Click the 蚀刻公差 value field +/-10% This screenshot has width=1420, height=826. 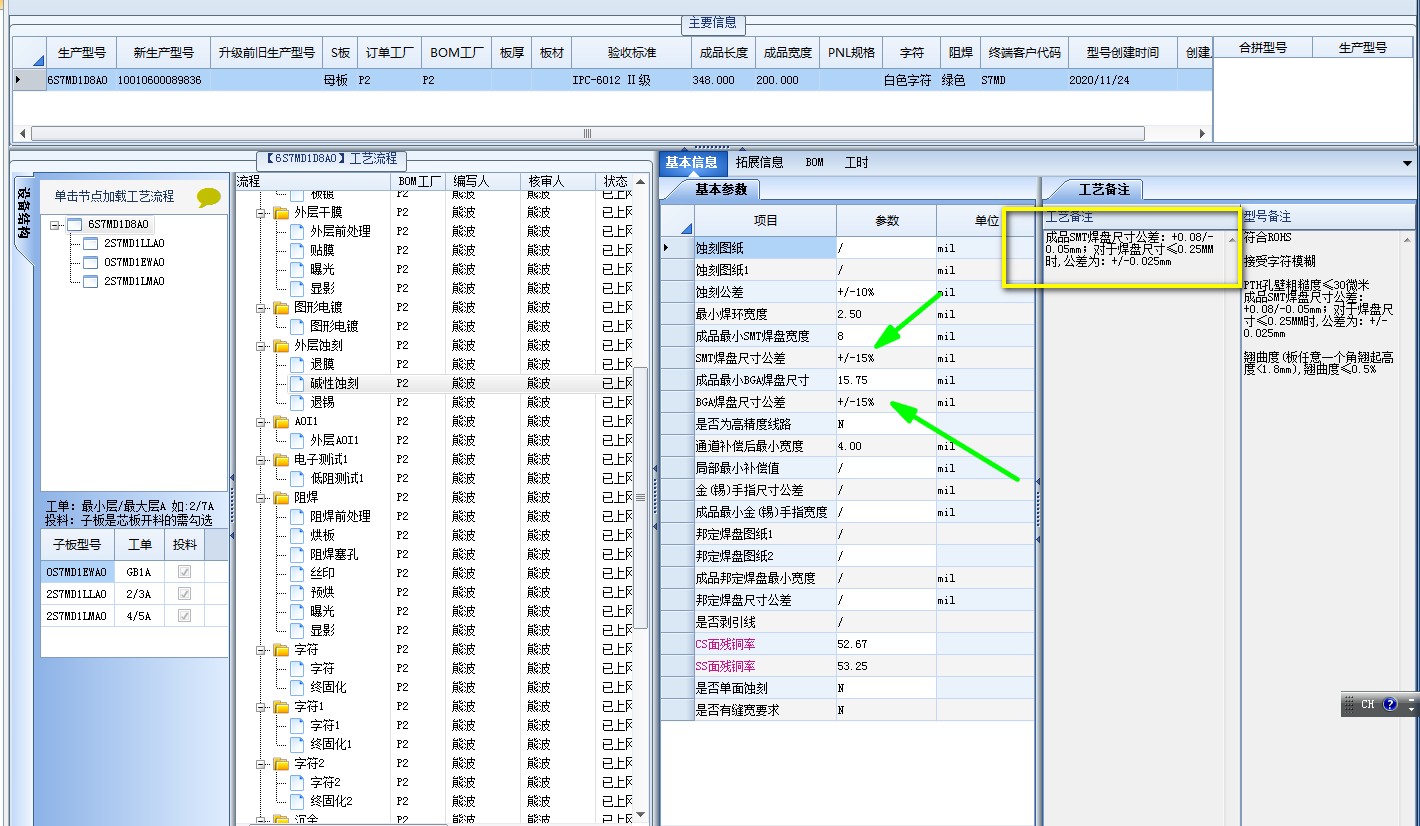886,292
